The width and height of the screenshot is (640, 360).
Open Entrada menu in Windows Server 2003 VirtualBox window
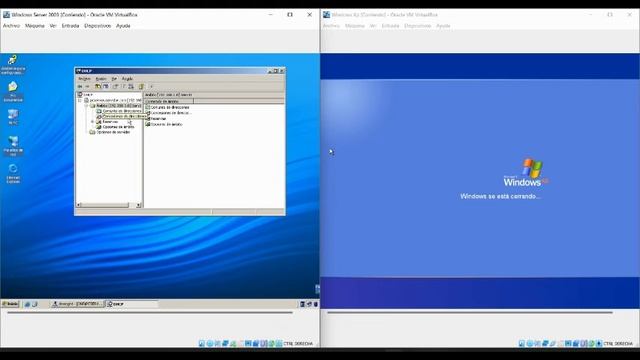point(70,26)
